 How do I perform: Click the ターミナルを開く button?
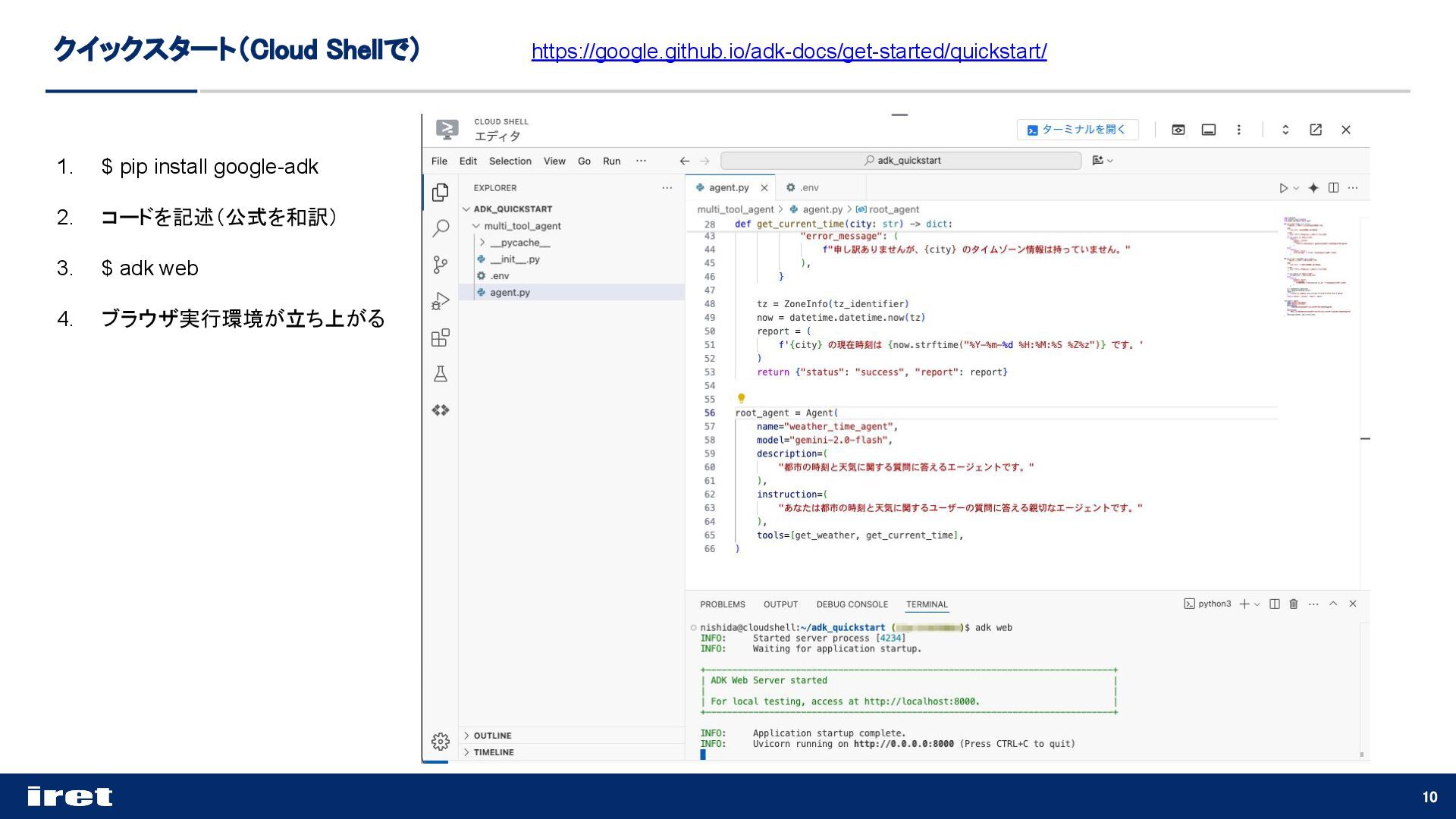(x=1078, y=130)
